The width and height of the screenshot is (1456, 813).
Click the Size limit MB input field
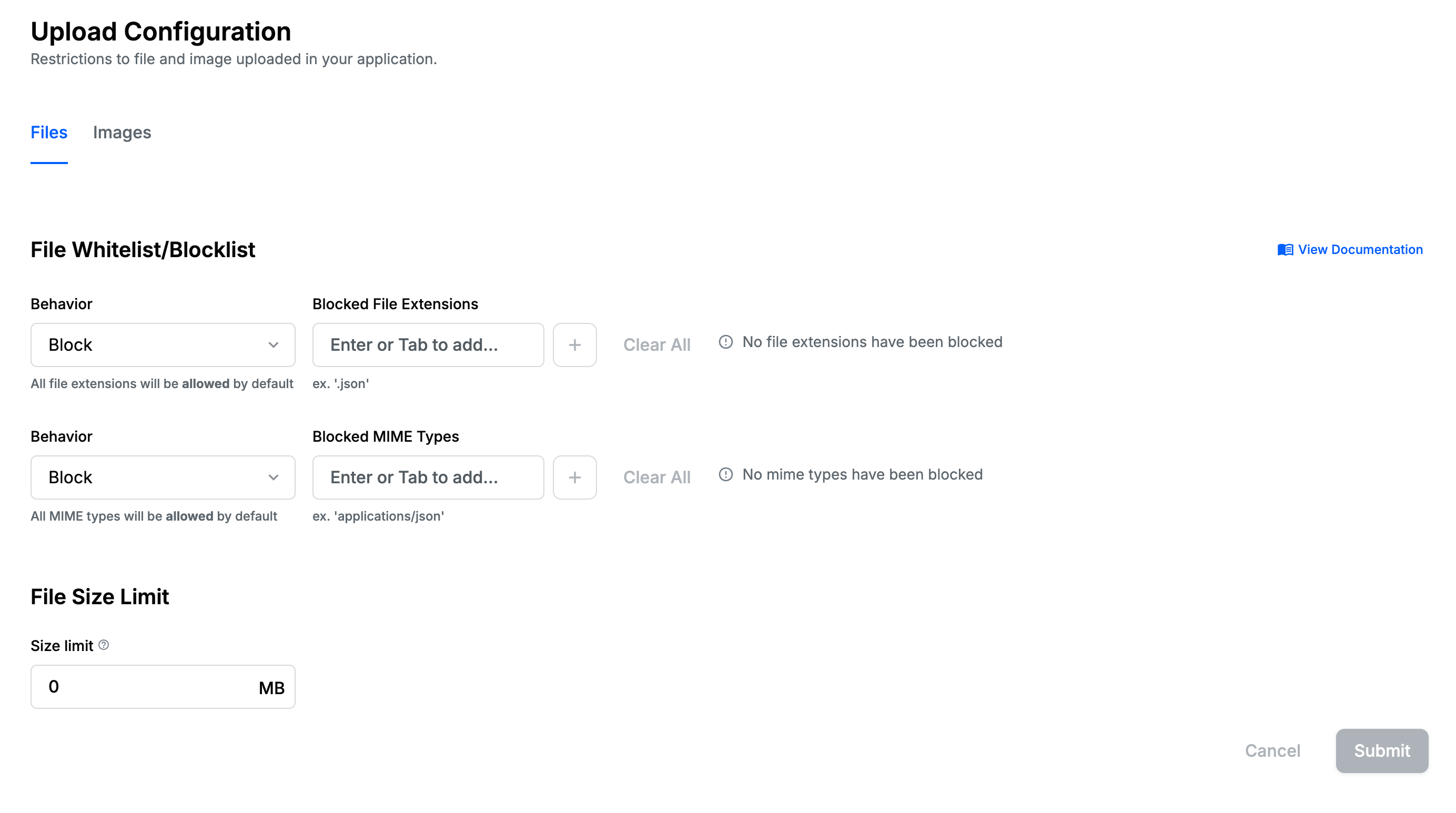(147, 686)
